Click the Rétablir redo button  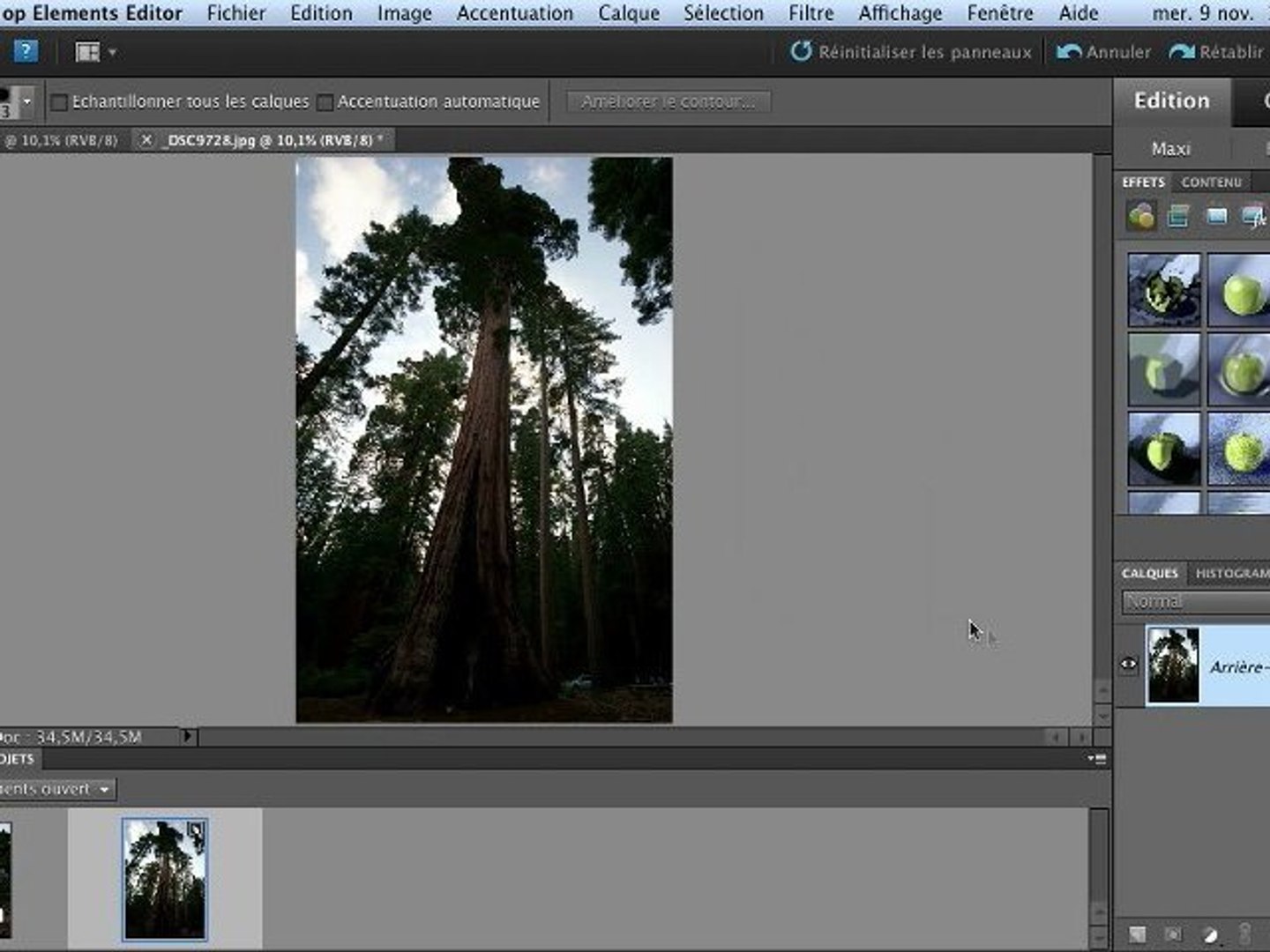1216,52
